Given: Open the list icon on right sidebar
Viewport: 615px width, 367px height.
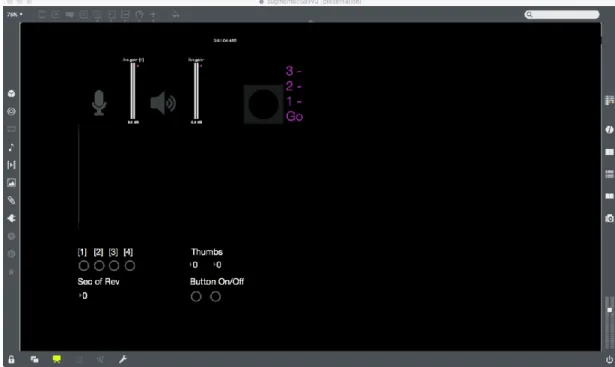Looking at the screenshot, I should point(609,174).
